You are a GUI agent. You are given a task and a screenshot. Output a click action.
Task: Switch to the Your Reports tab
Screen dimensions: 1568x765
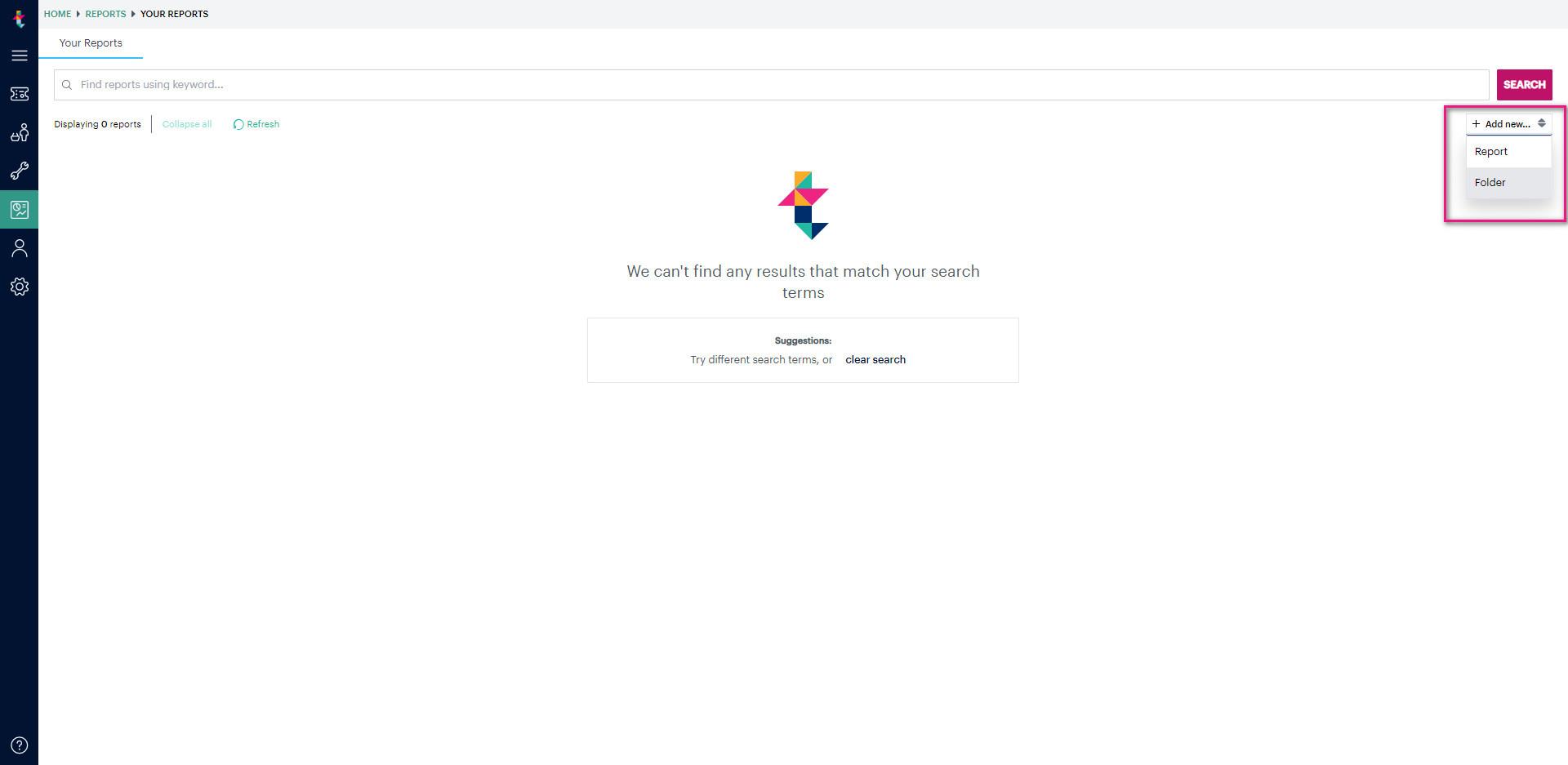pyautogui.click(x=90, y=43)
